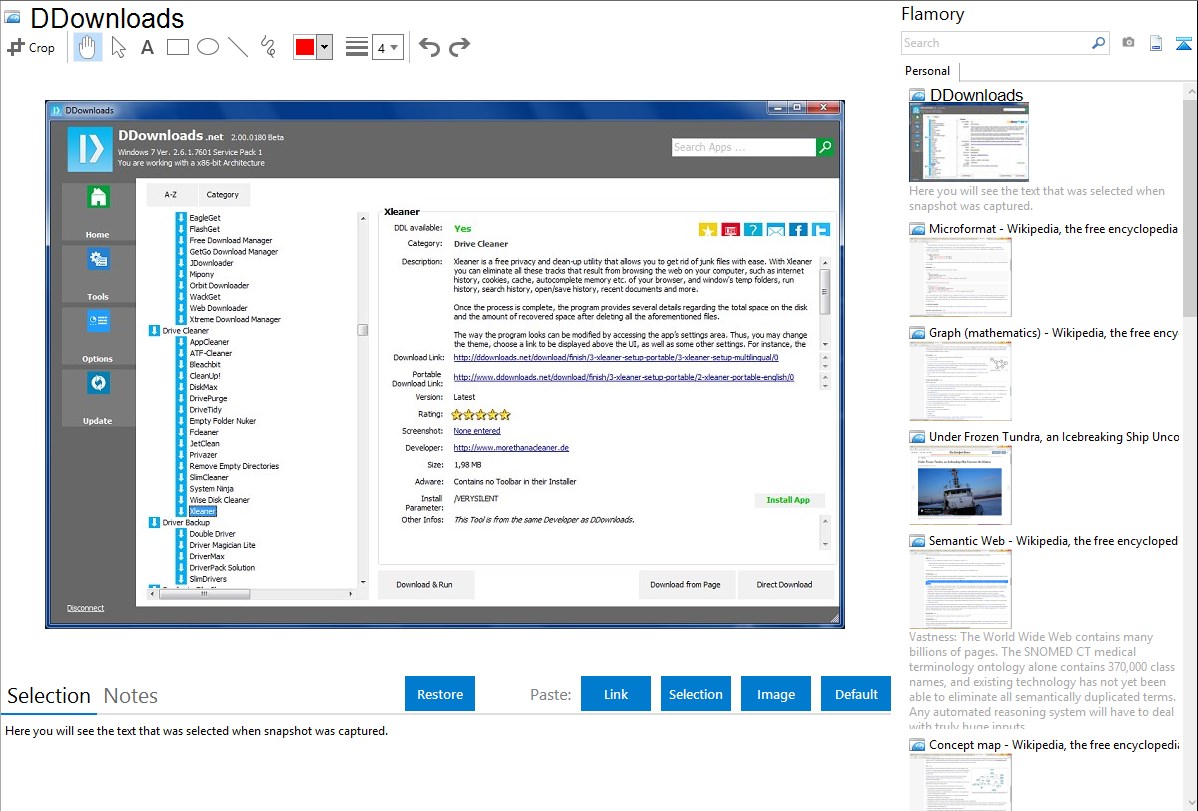The height and width of the screenshot is (811, 1198).
Task: Pick the ellipse shape tool
Action: tap(208, 47)
